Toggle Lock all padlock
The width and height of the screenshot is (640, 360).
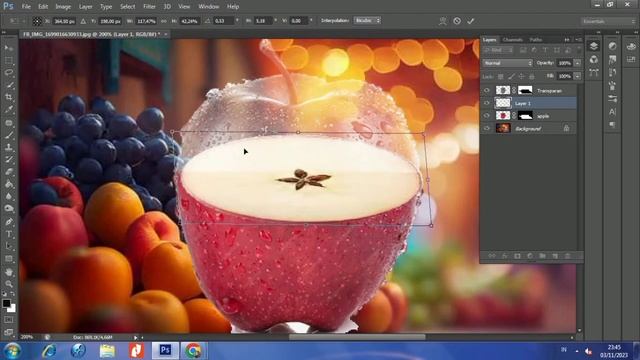[x=531, y=76]
